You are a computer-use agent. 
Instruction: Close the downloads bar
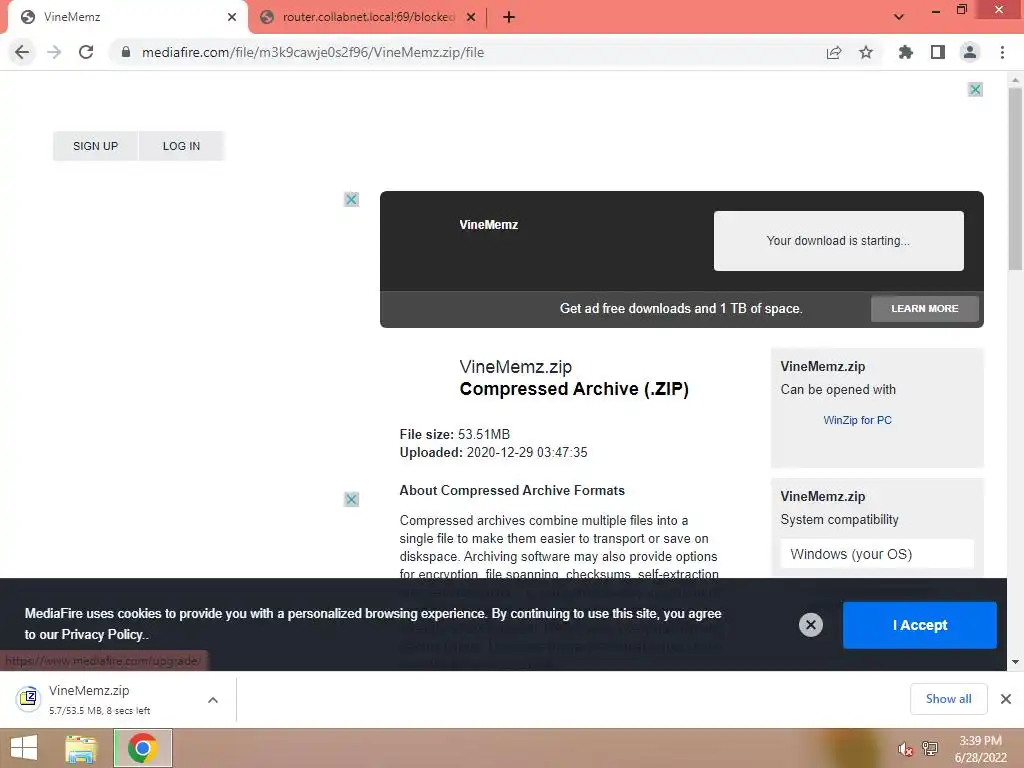tap(1006, 699)
